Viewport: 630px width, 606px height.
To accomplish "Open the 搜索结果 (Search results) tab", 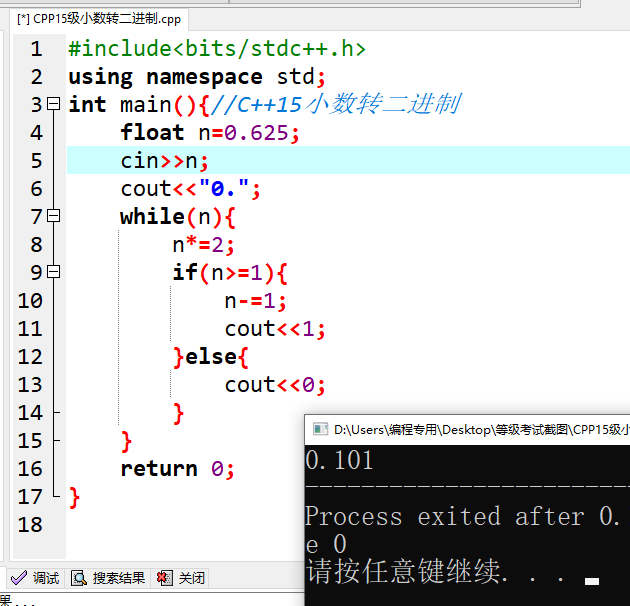I will pos(108,578).
